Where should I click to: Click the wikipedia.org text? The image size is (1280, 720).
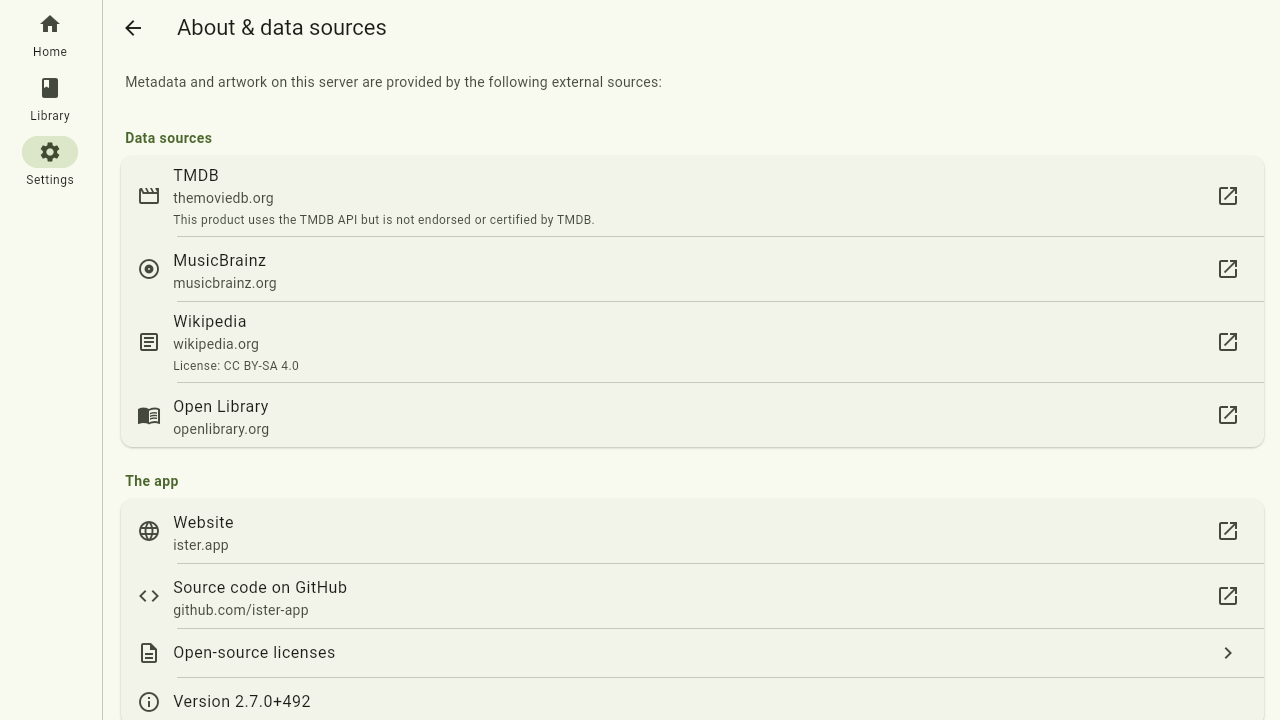[216, 344]
